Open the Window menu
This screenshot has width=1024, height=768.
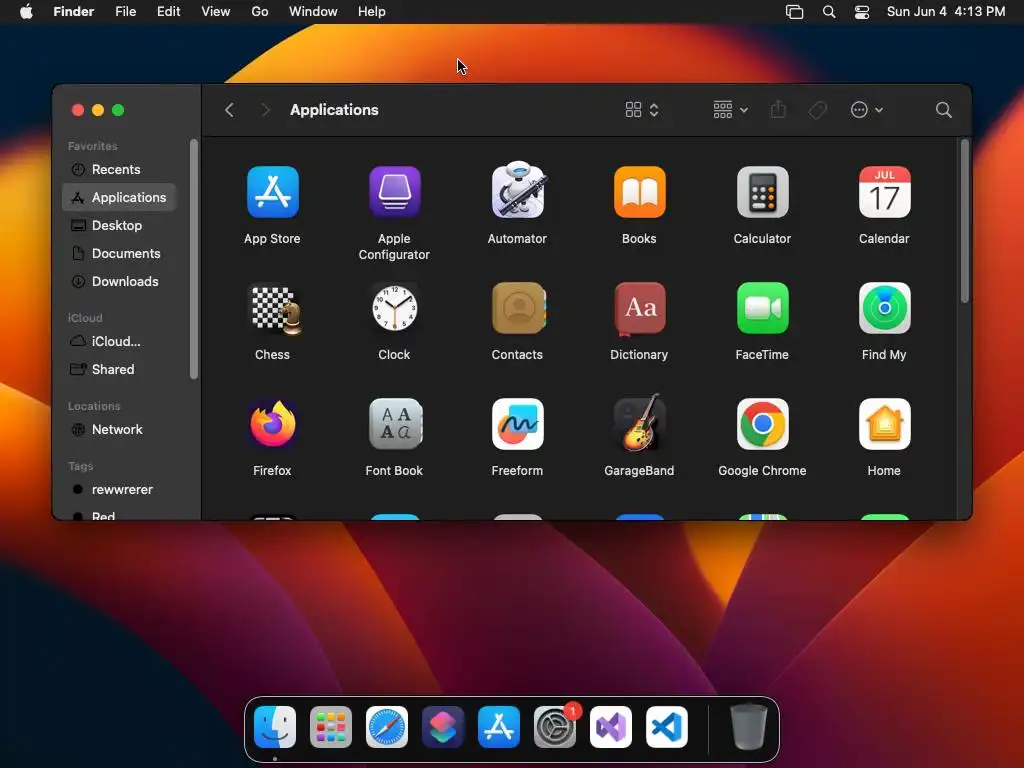(313, 12)
